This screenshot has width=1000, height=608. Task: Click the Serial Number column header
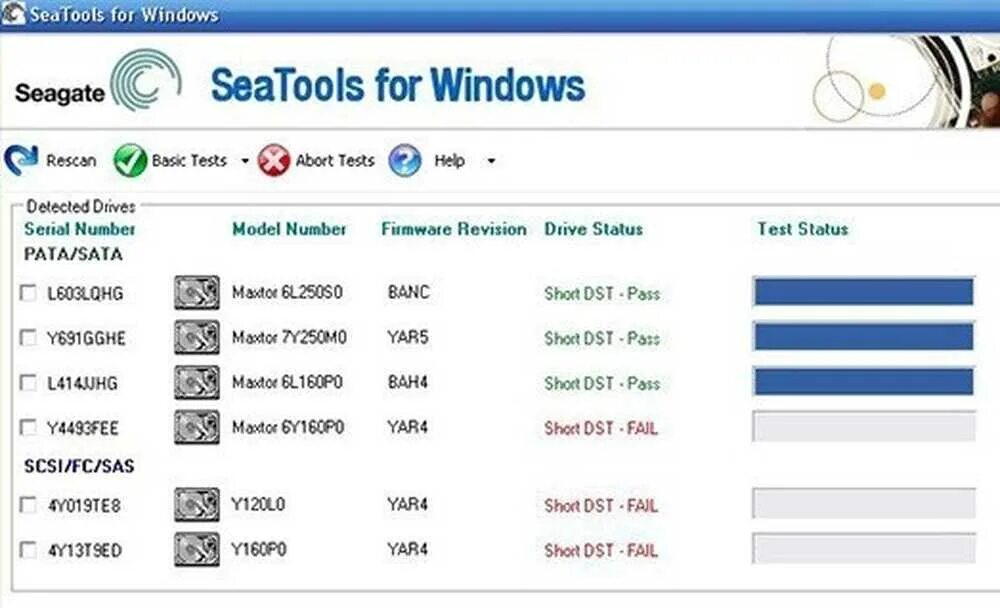tap(80, 229)
